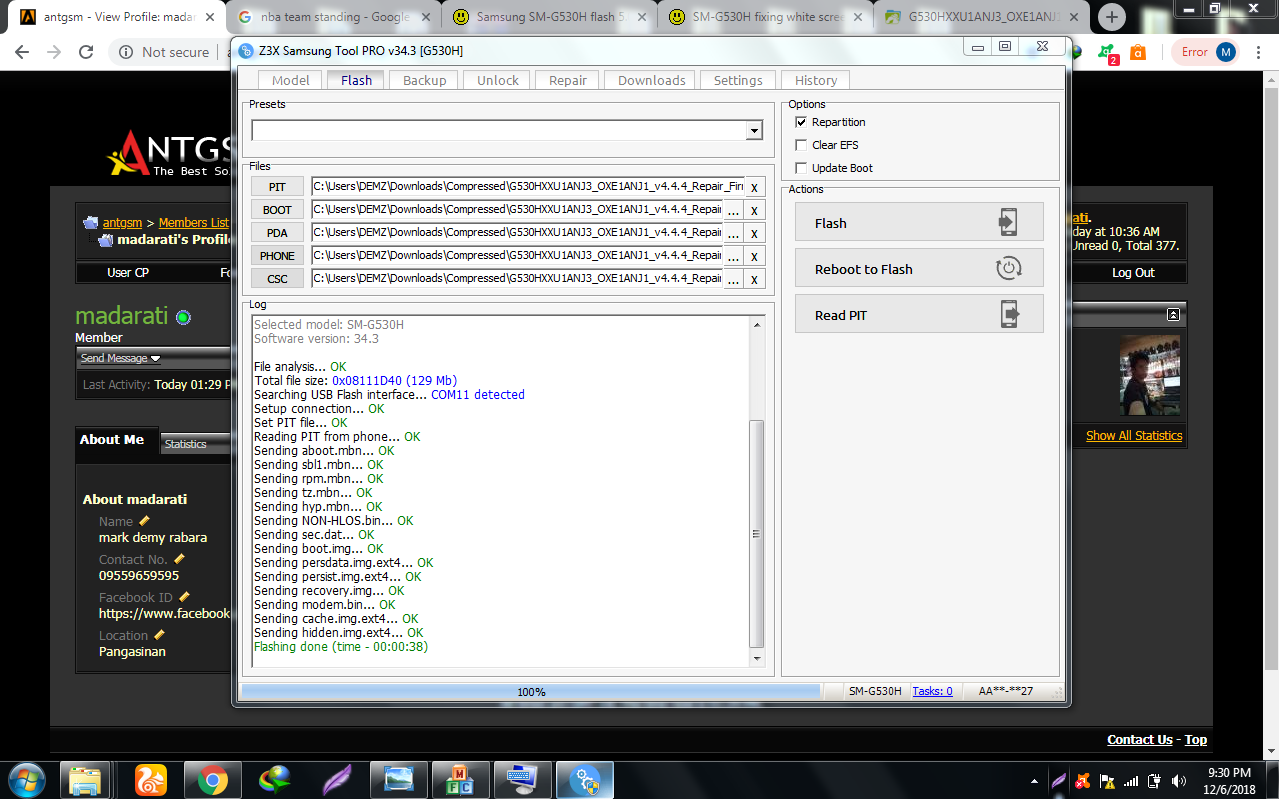Open Internet Download Manager from the taskbar
Image resolution: width=1279 pixels, height=799 pixels.
point(274,779)
